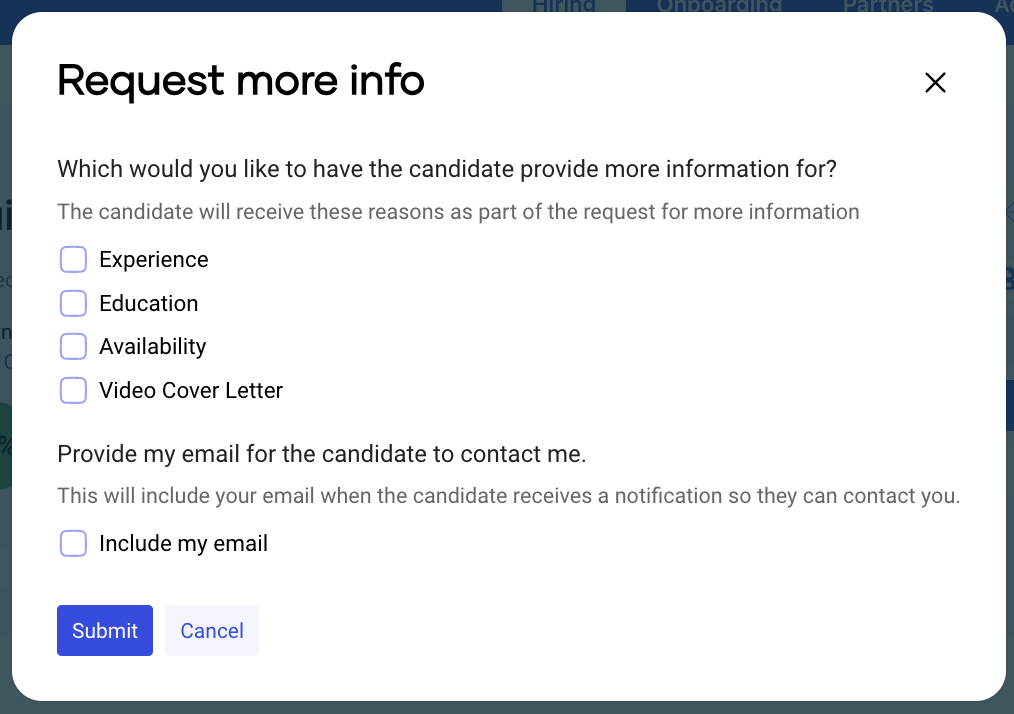The width and height of the screenshot is (1014, 714).
Task: Click the X icon in the dialog corner
Action: [935, 83]
